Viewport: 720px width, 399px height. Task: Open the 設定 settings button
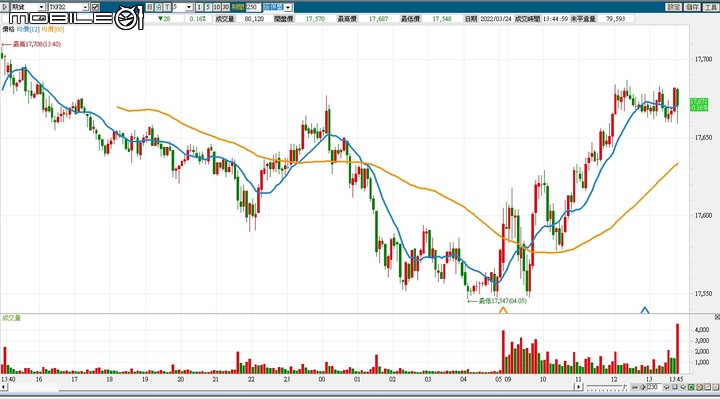(x=674, y=7)
